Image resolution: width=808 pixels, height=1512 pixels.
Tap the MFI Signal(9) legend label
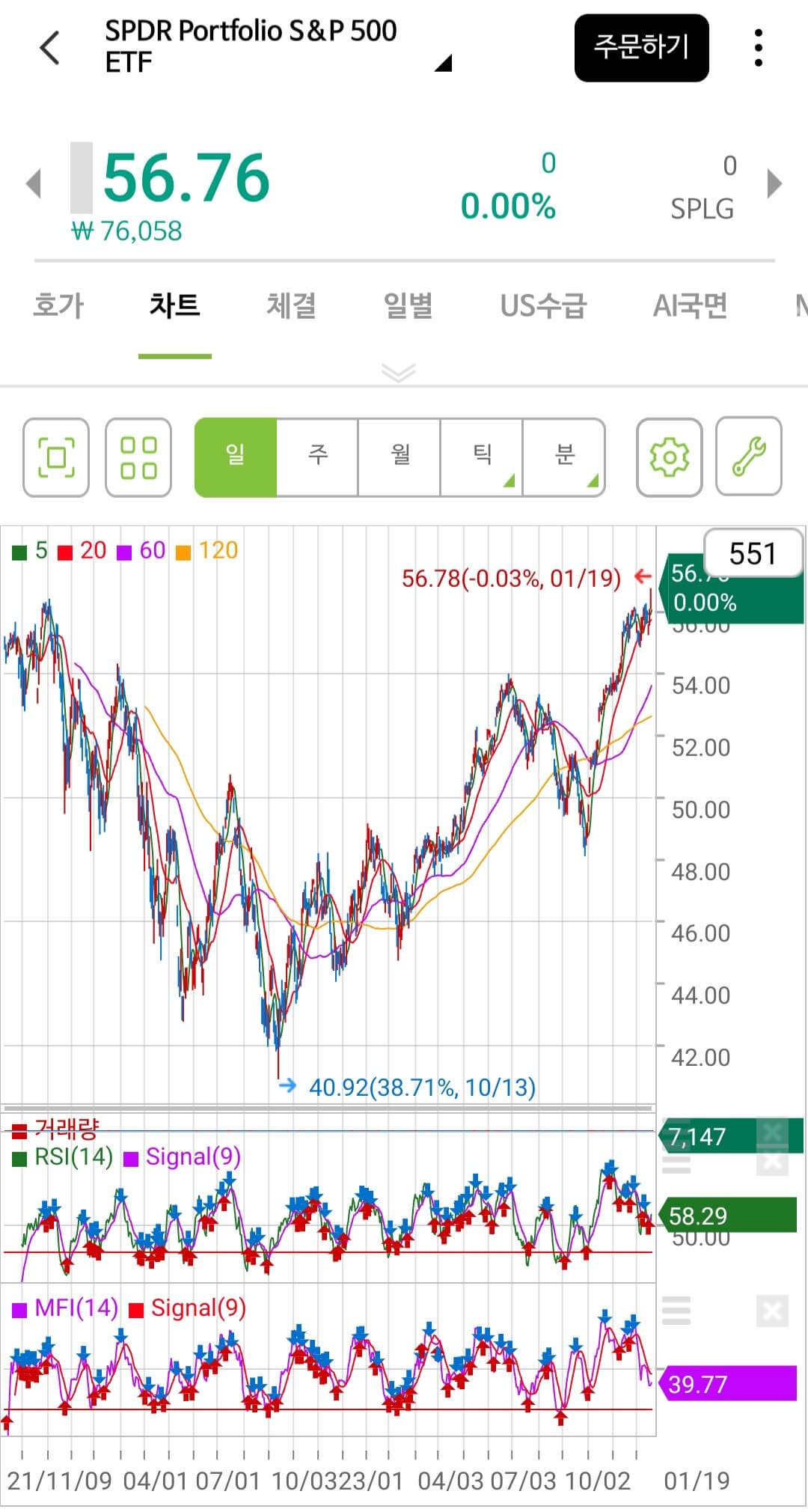click(198, 1308)
